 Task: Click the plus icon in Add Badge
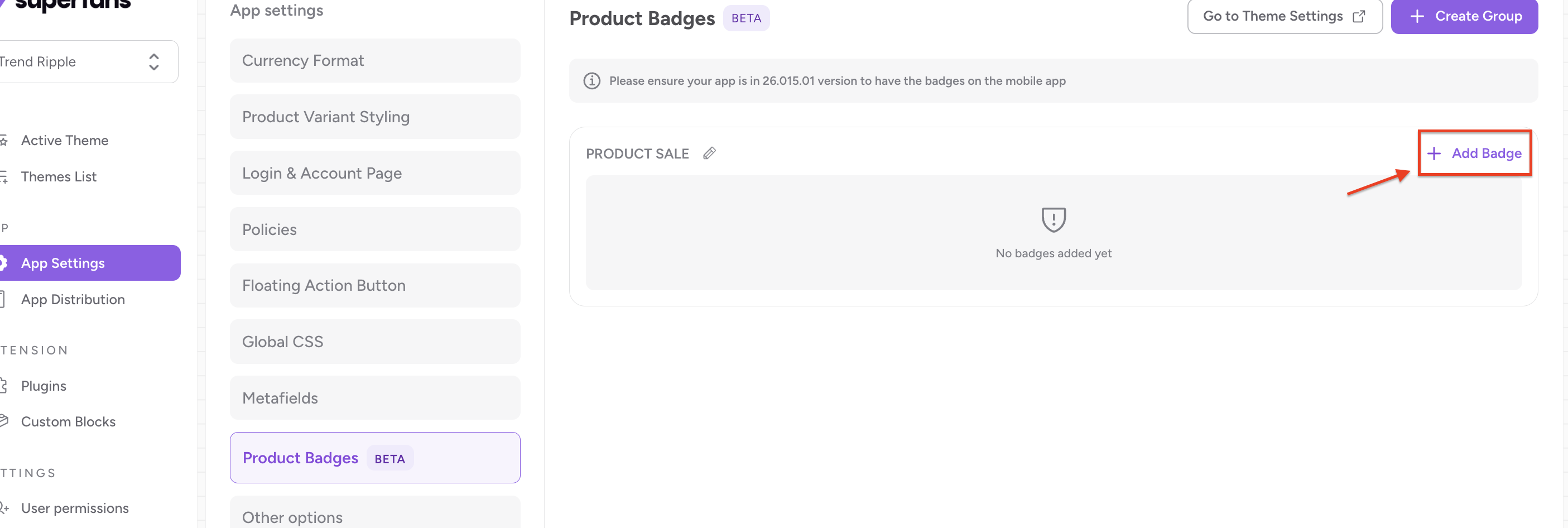pos(1434,153)
